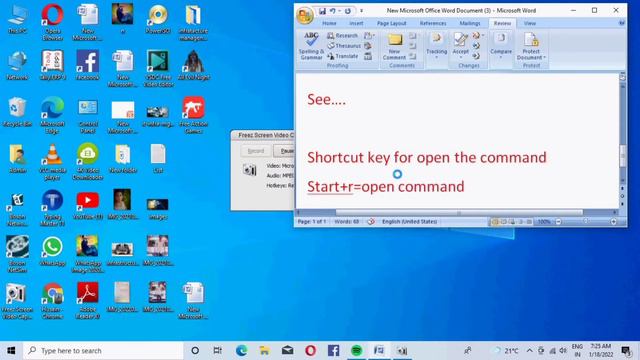This screenshot has width=640, height=360.
Task: Open the Translate tool
Action: [x=342, y=56]
